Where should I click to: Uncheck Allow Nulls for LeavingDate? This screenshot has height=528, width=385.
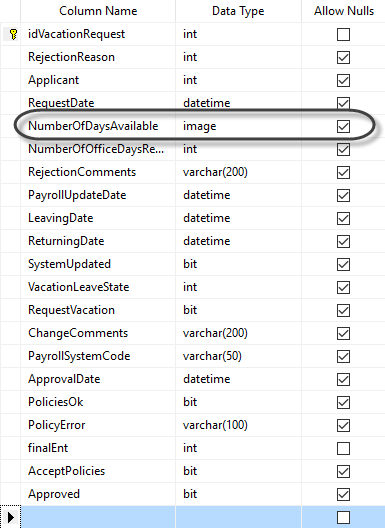(x=343, y=218)
